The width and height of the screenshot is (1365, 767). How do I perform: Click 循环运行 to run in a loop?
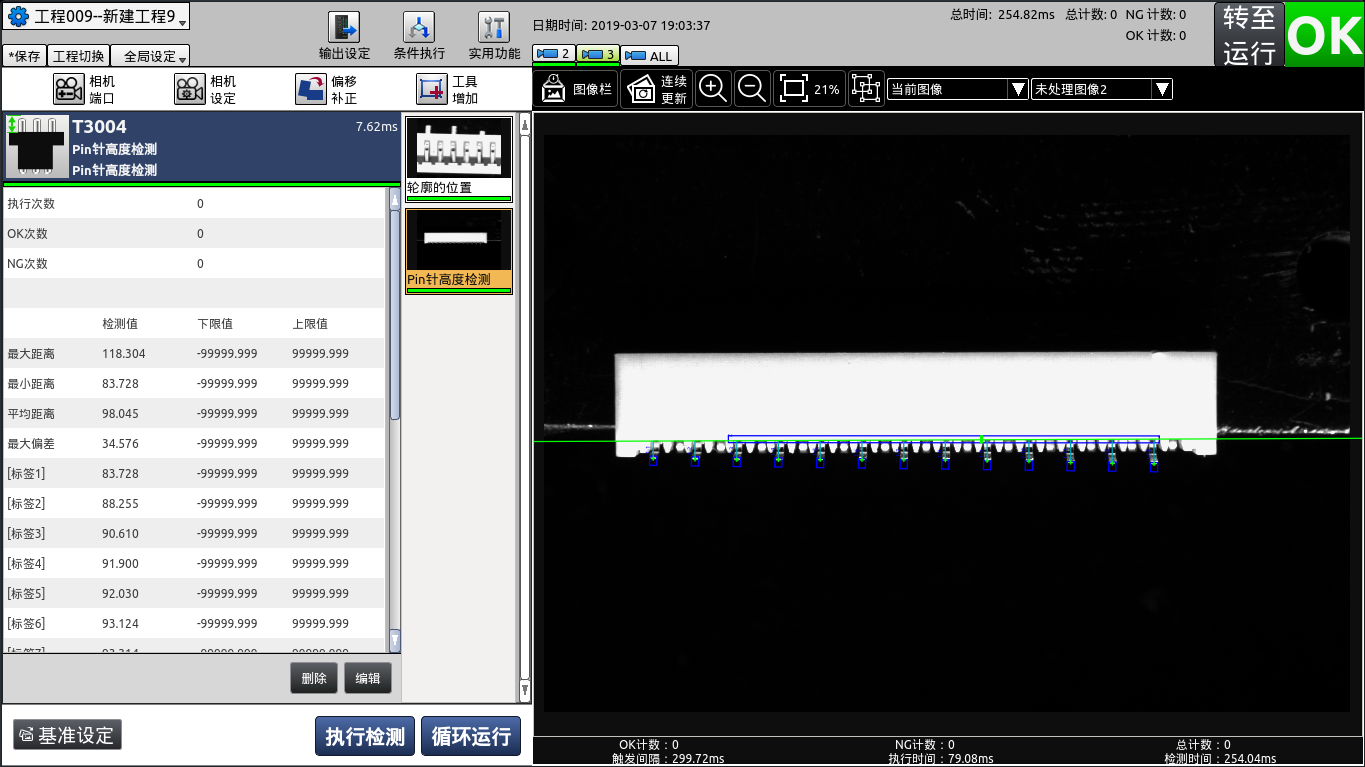point(471,736)
